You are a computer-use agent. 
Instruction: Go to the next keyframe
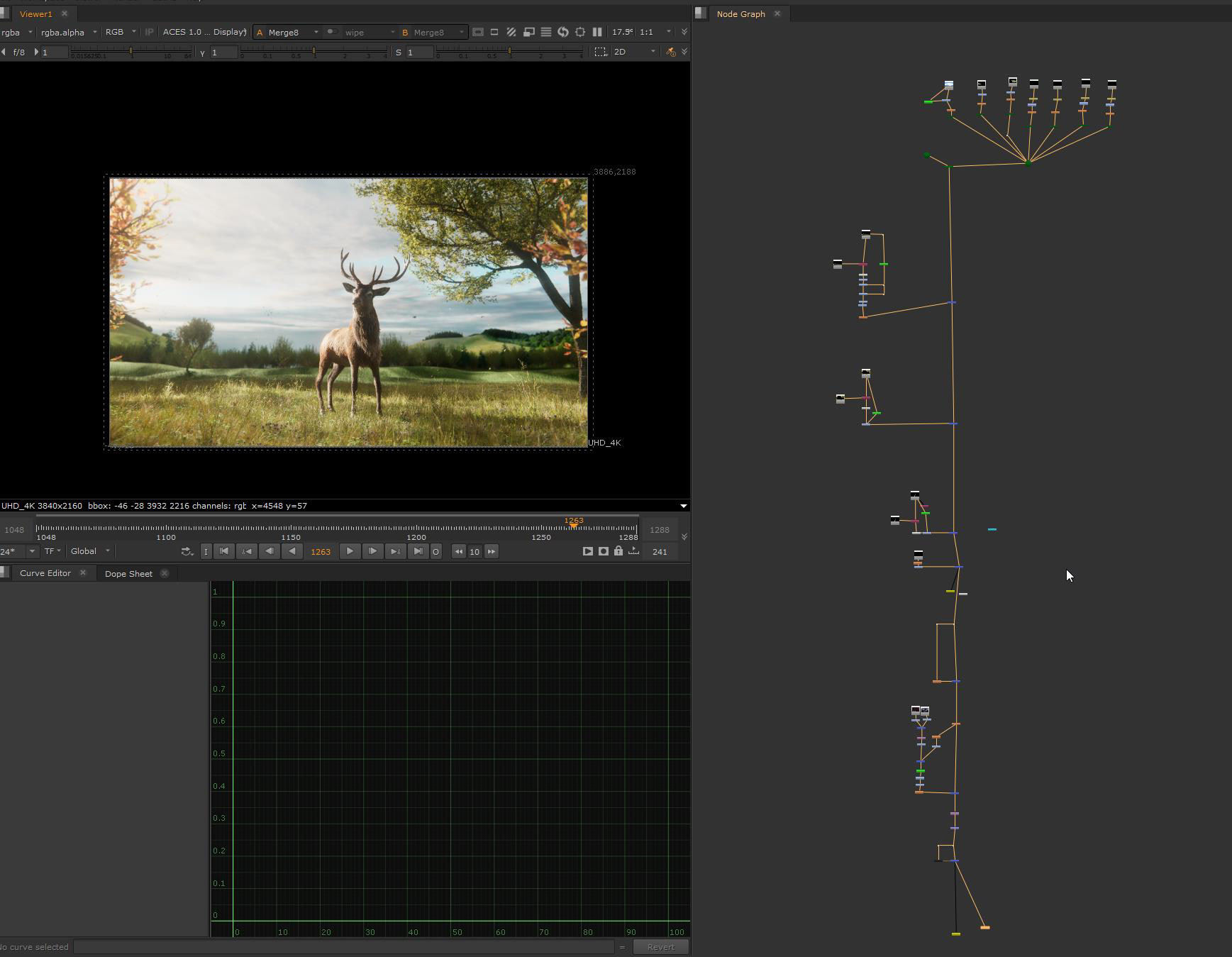pyautogui.click(x=395, y=551)
